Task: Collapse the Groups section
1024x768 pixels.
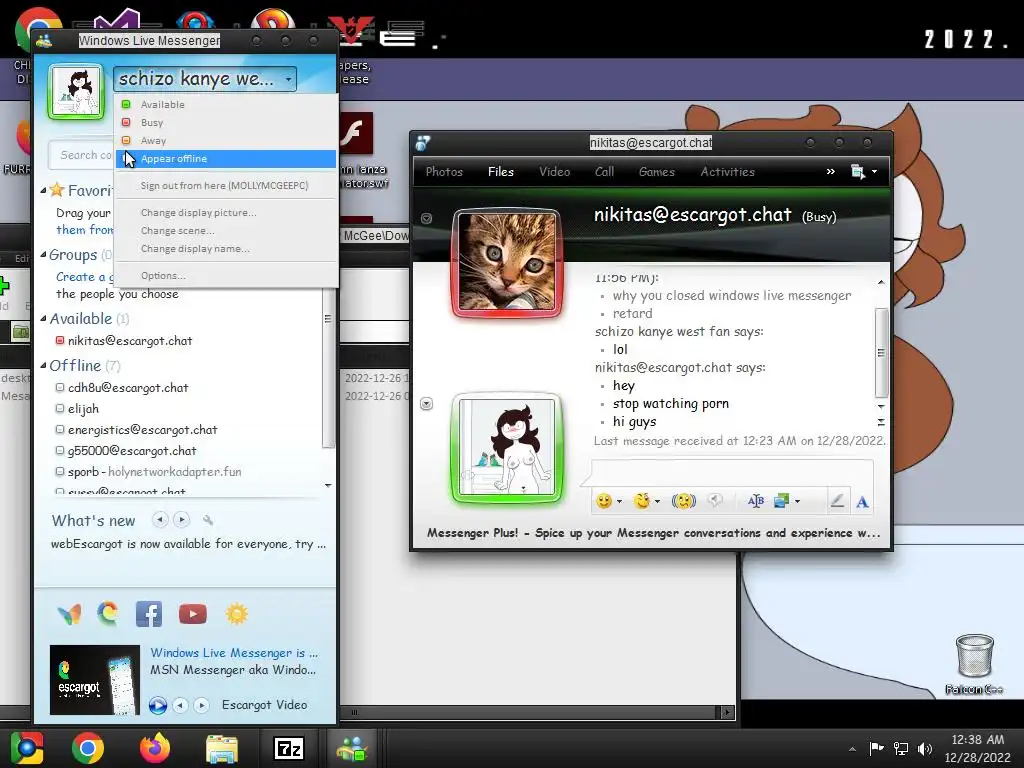Action: point(43,255)
